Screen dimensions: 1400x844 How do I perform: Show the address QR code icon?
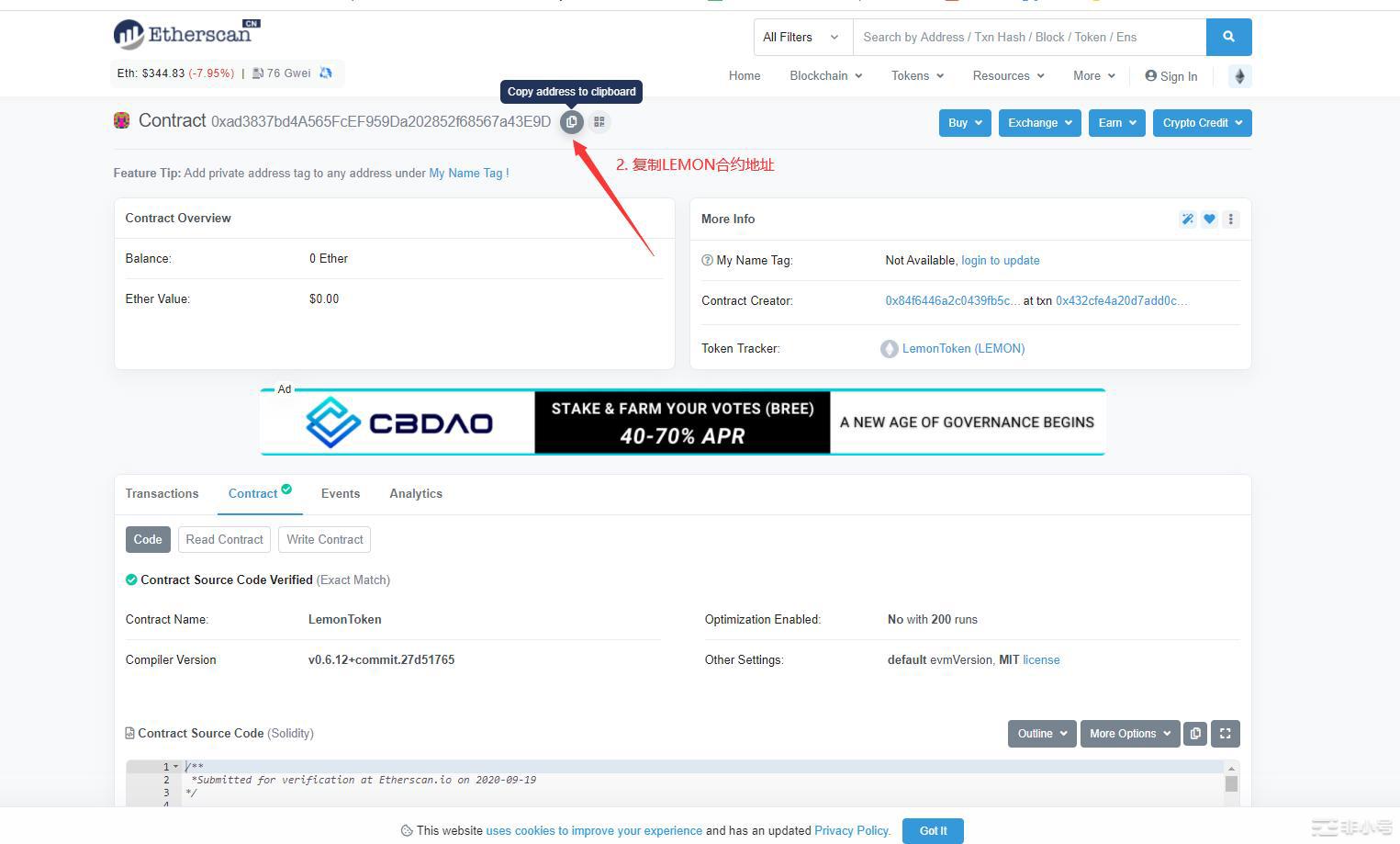click(x=599, y=122)
